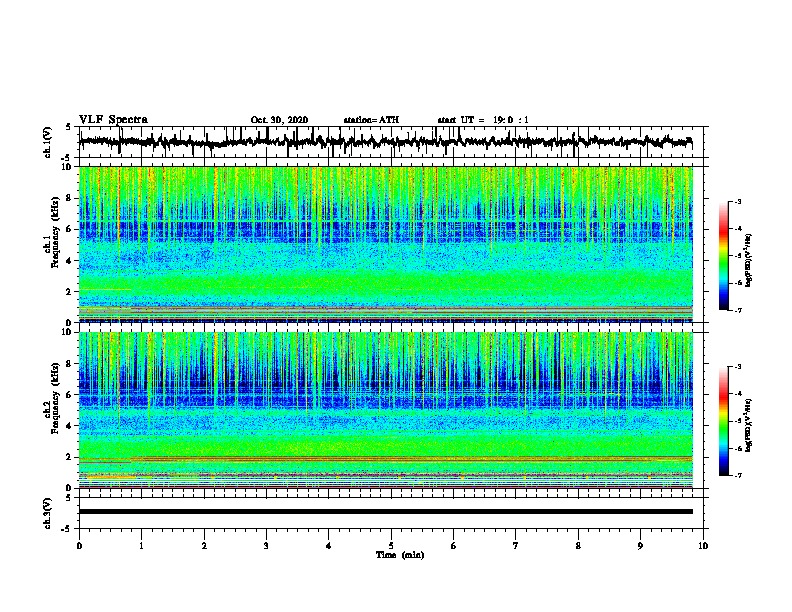Click the time axis tick label "9"

(640, 546)
